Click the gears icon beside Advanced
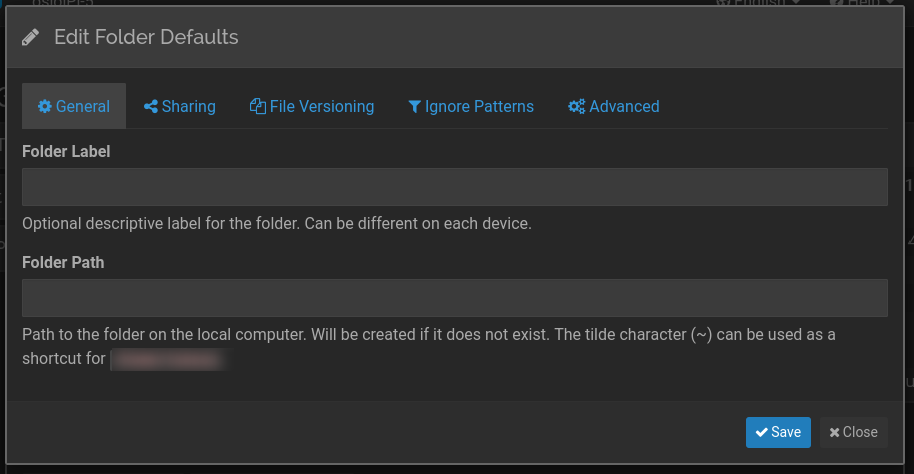The height and width of the screenshot is (474, 914). (576, 107)
